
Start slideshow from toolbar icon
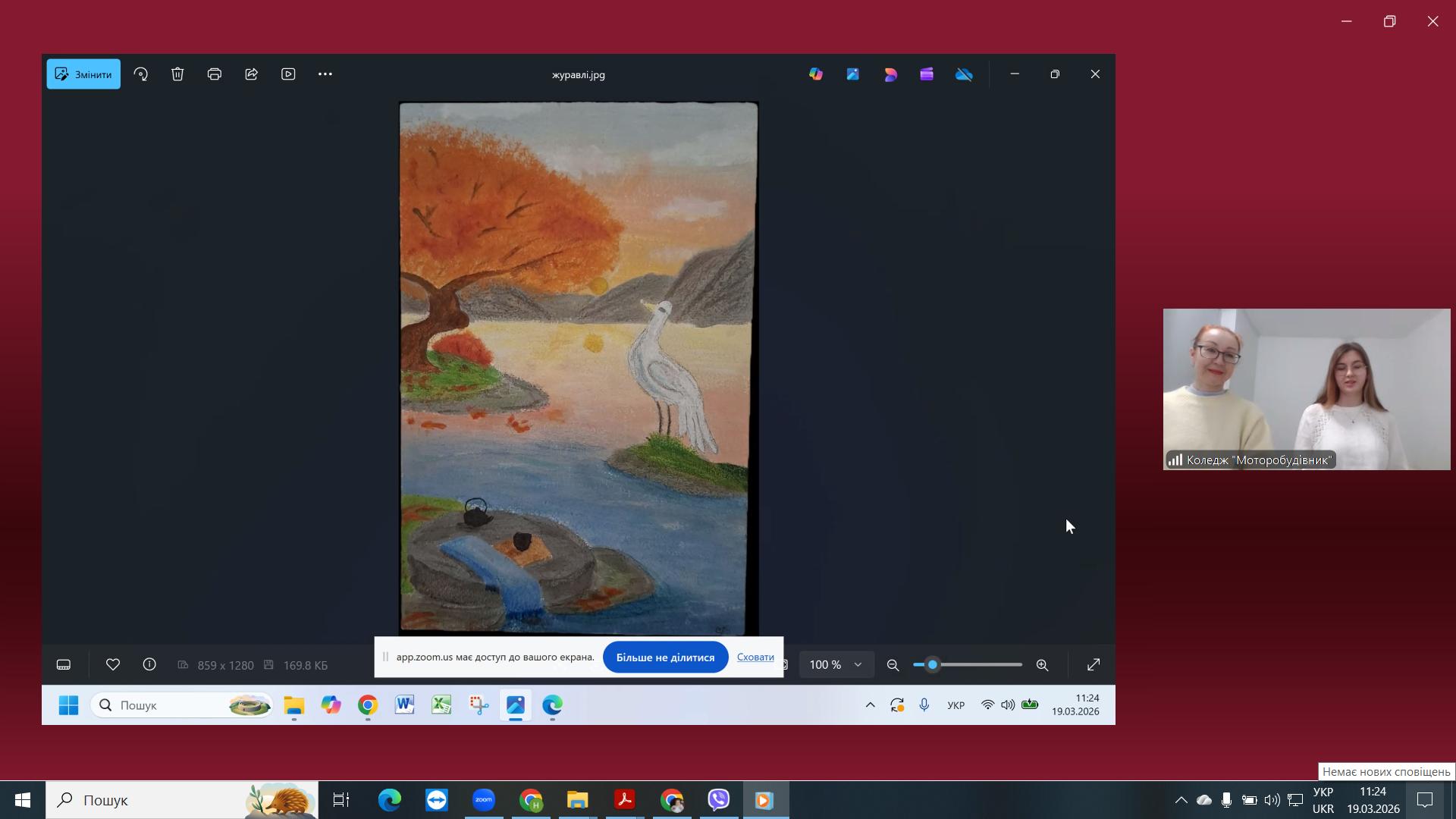(288, 74)
